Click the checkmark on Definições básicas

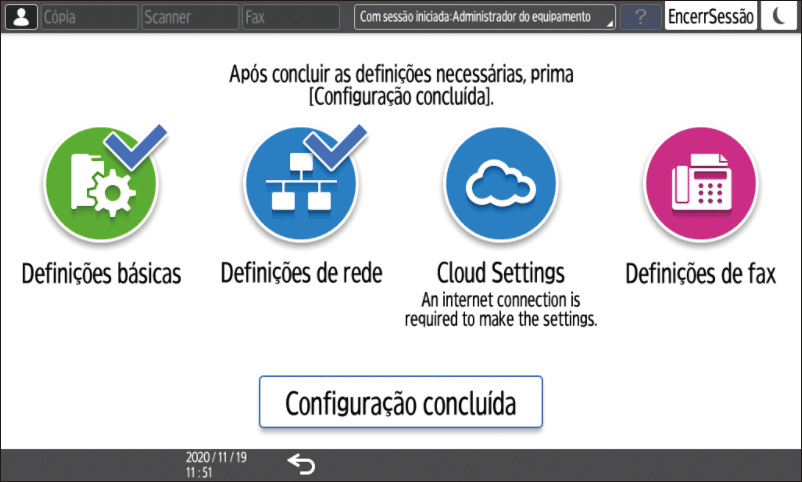click(x=136, y=146)
